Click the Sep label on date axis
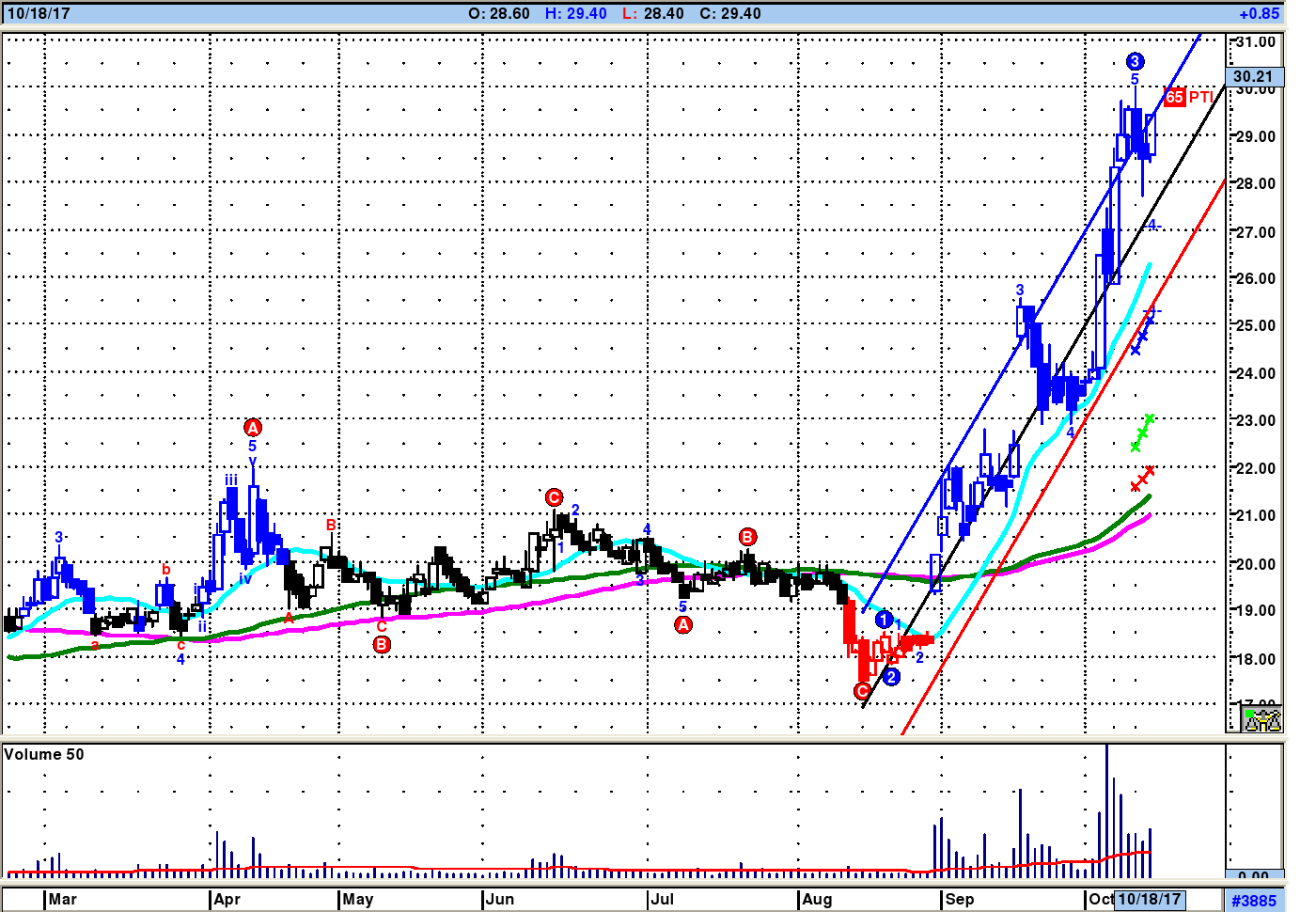The height and width of the screenshot is (912, 1316). coord(960,899)
